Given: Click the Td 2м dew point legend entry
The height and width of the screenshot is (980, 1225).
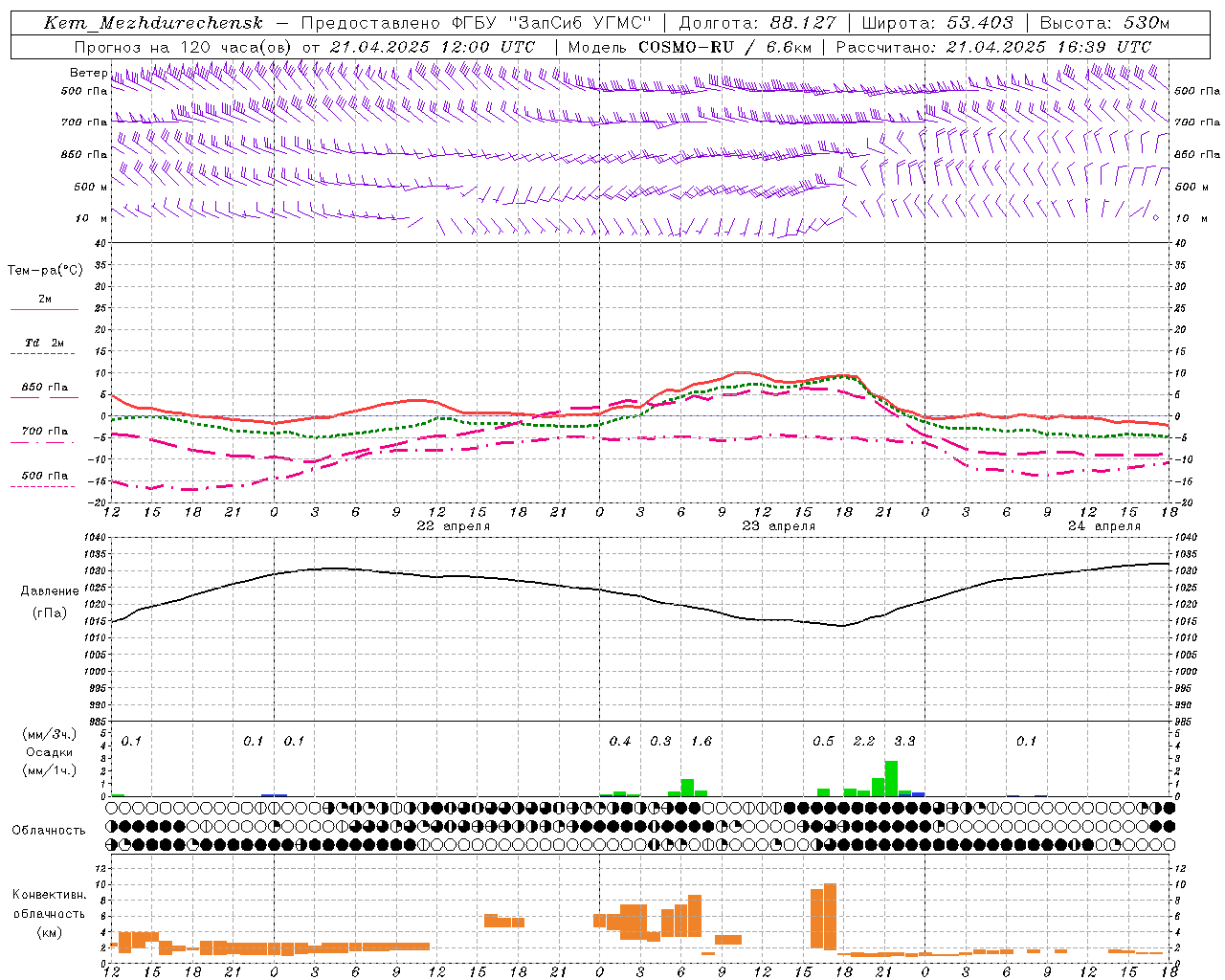Looking at the screenshot, I should tap(44, 343).
